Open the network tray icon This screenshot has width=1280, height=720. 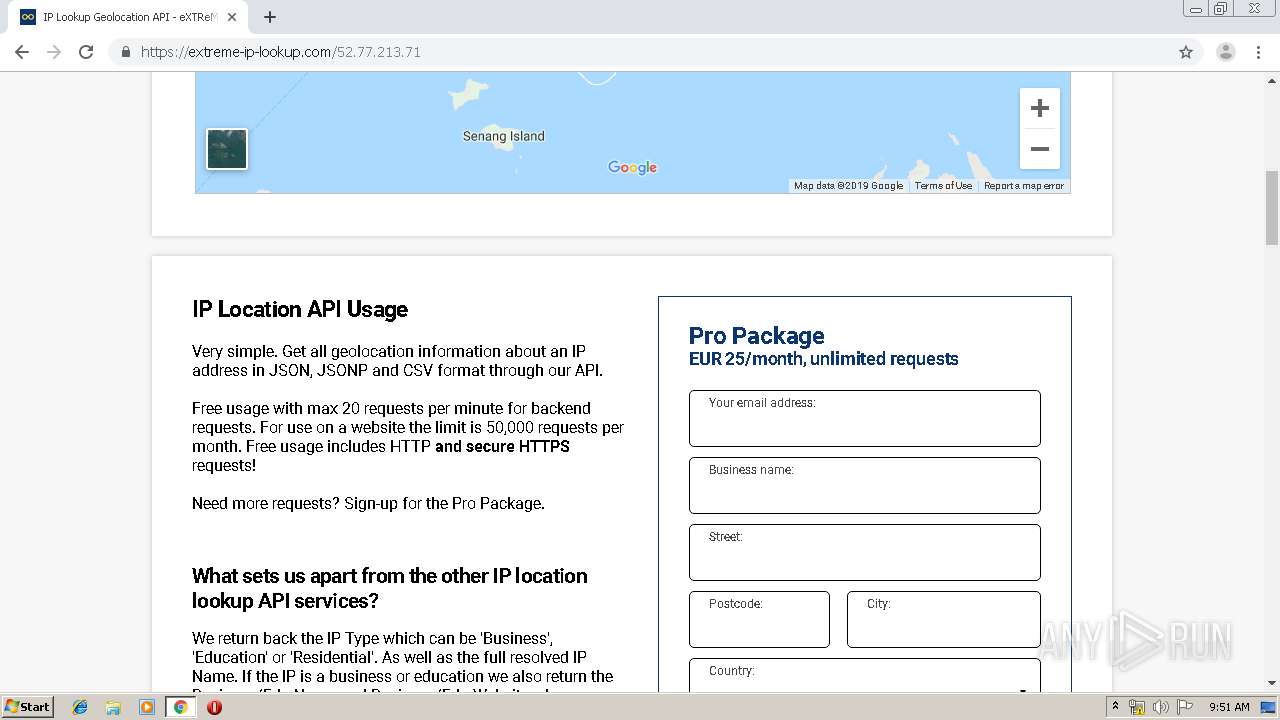[x=1137, y=707]
